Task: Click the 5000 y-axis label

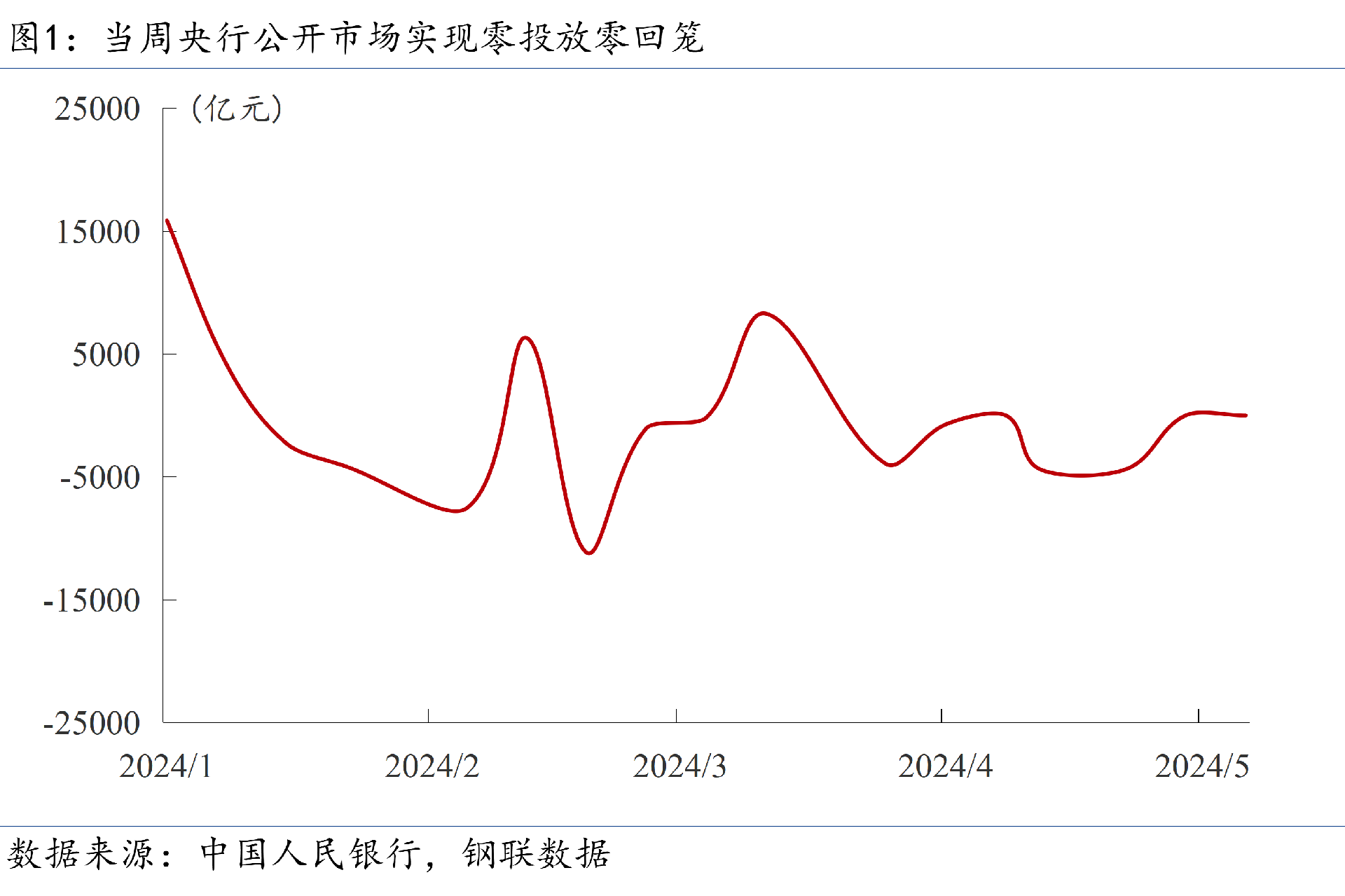Action: coord(106,355)
